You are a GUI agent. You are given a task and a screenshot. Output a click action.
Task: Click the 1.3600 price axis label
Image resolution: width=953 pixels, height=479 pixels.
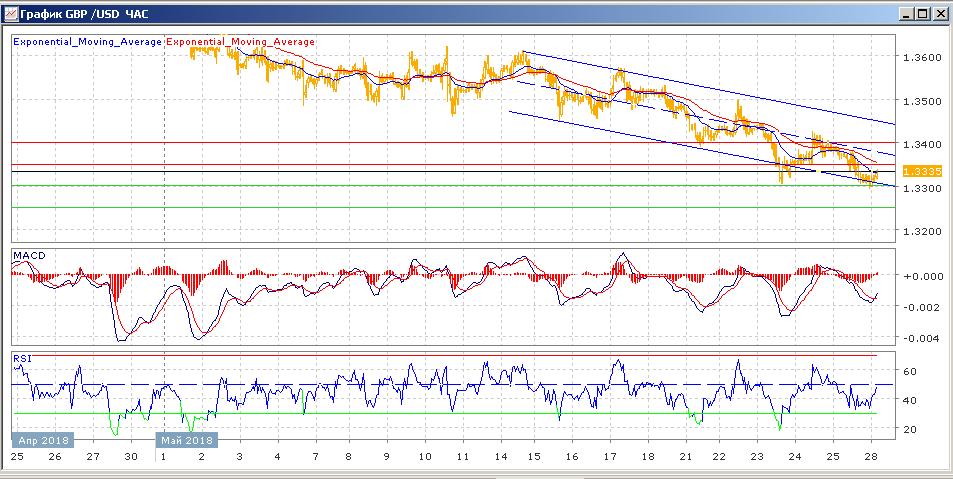pos(921,57)
